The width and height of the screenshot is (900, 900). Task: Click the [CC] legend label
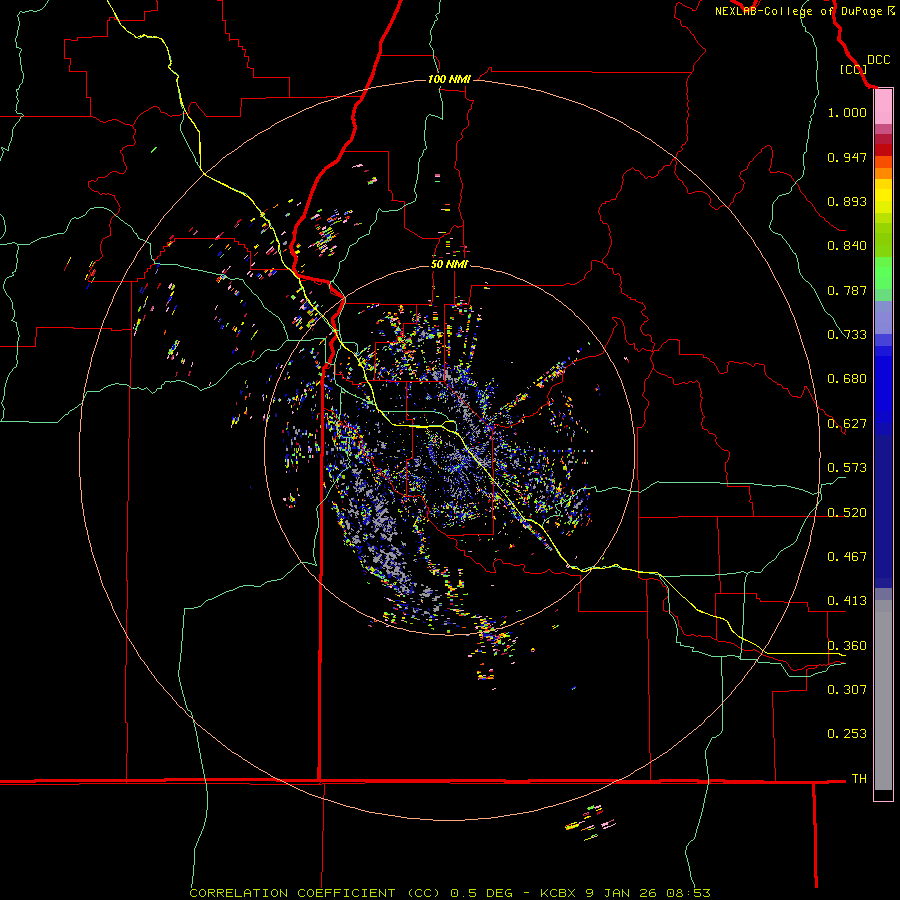[x=853, y=69]
